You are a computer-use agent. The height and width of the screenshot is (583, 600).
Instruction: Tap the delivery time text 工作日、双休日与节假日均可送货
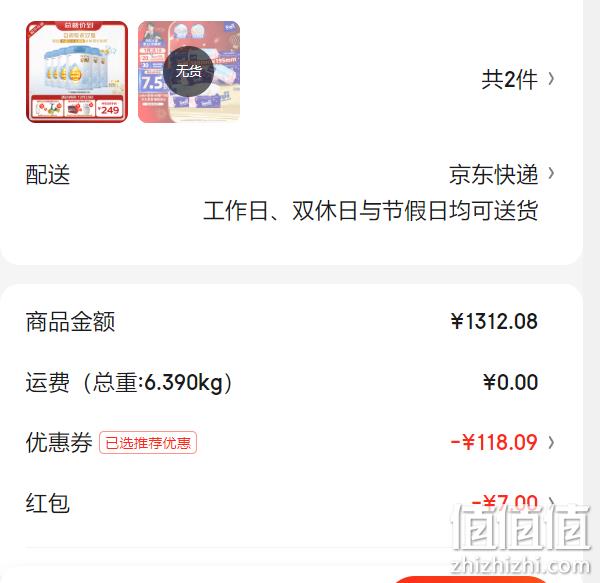coord(371,210)
